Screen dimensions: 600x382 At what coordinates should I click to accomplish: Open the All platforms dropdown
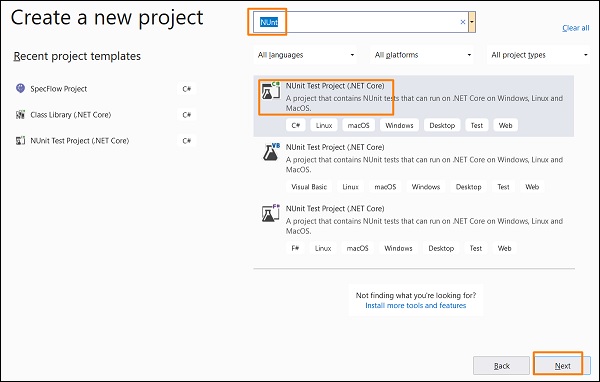[422, 55]
